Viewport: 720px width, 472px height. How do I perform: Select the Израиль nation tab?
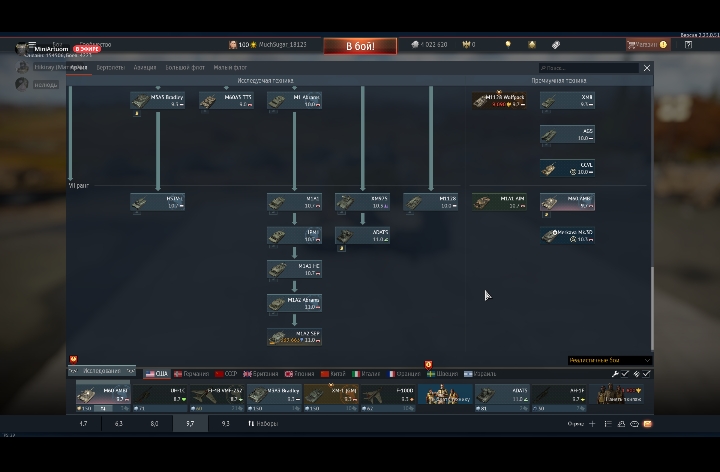coord(480,374)
